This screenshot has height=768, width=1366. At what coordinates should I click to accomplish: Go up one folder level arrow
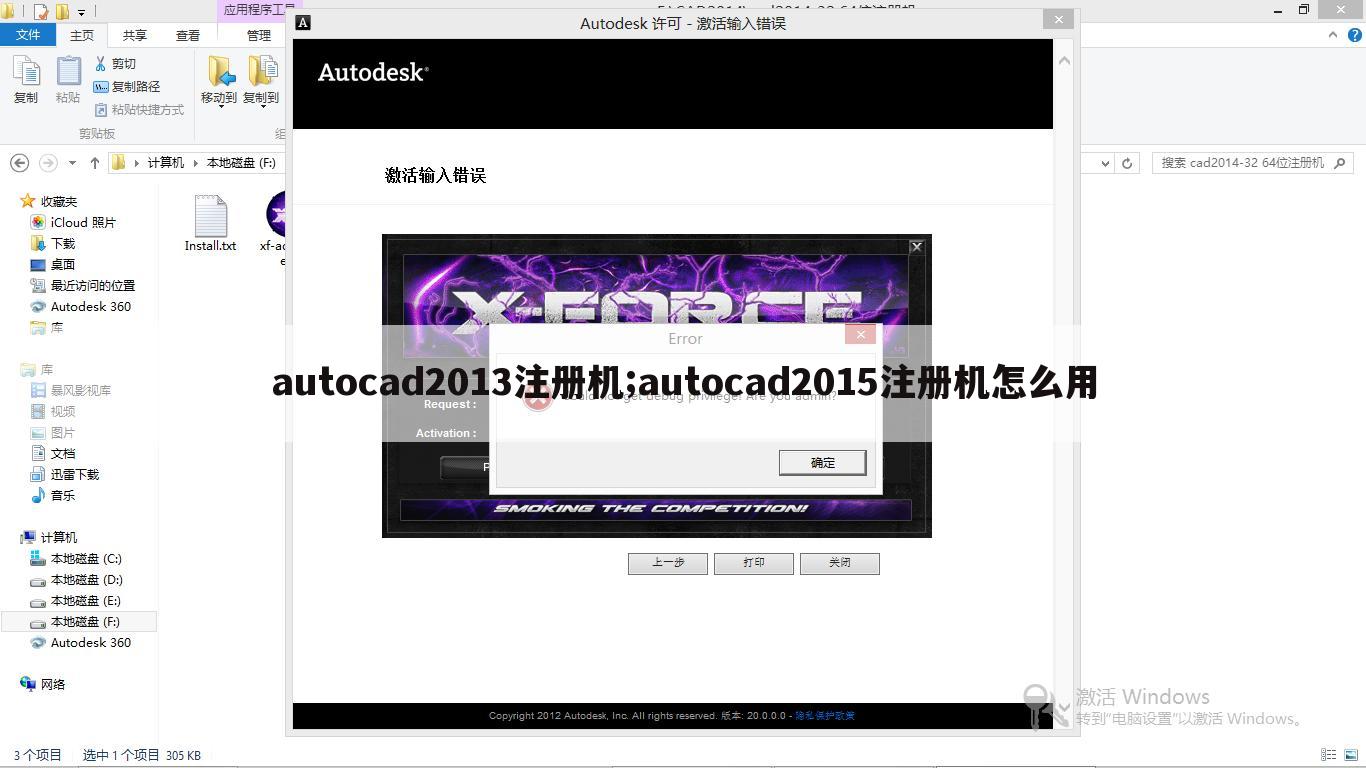click(94, 162)
